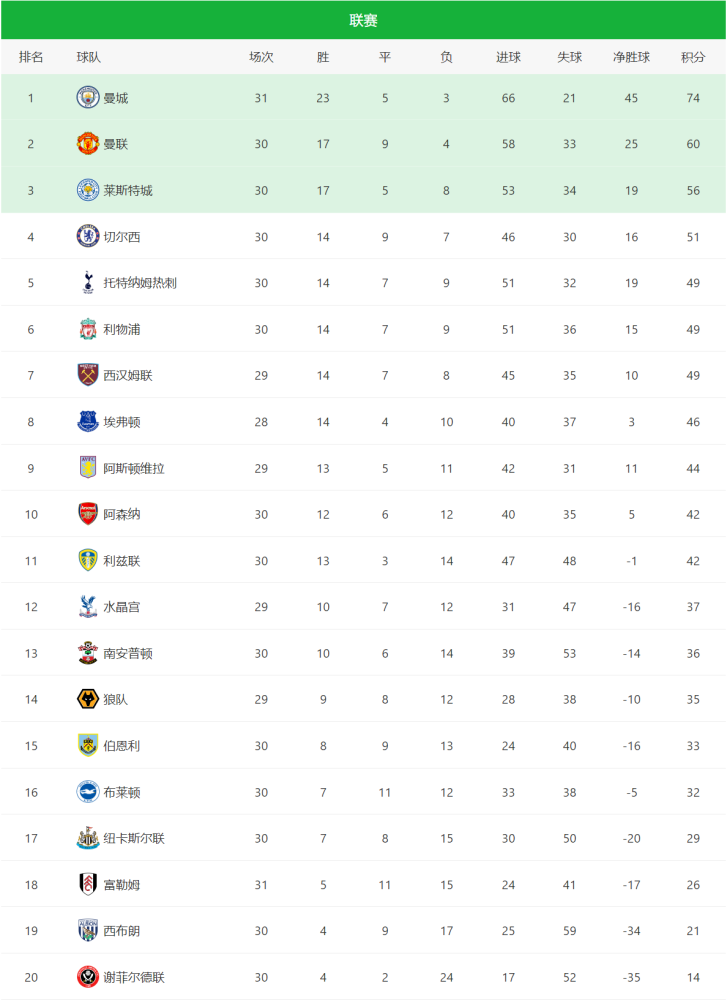This screenshot has height=1000, width=727.
Task: Click the Tottenham Hotspur cockerel crest
Action: (x=88, y=283)
